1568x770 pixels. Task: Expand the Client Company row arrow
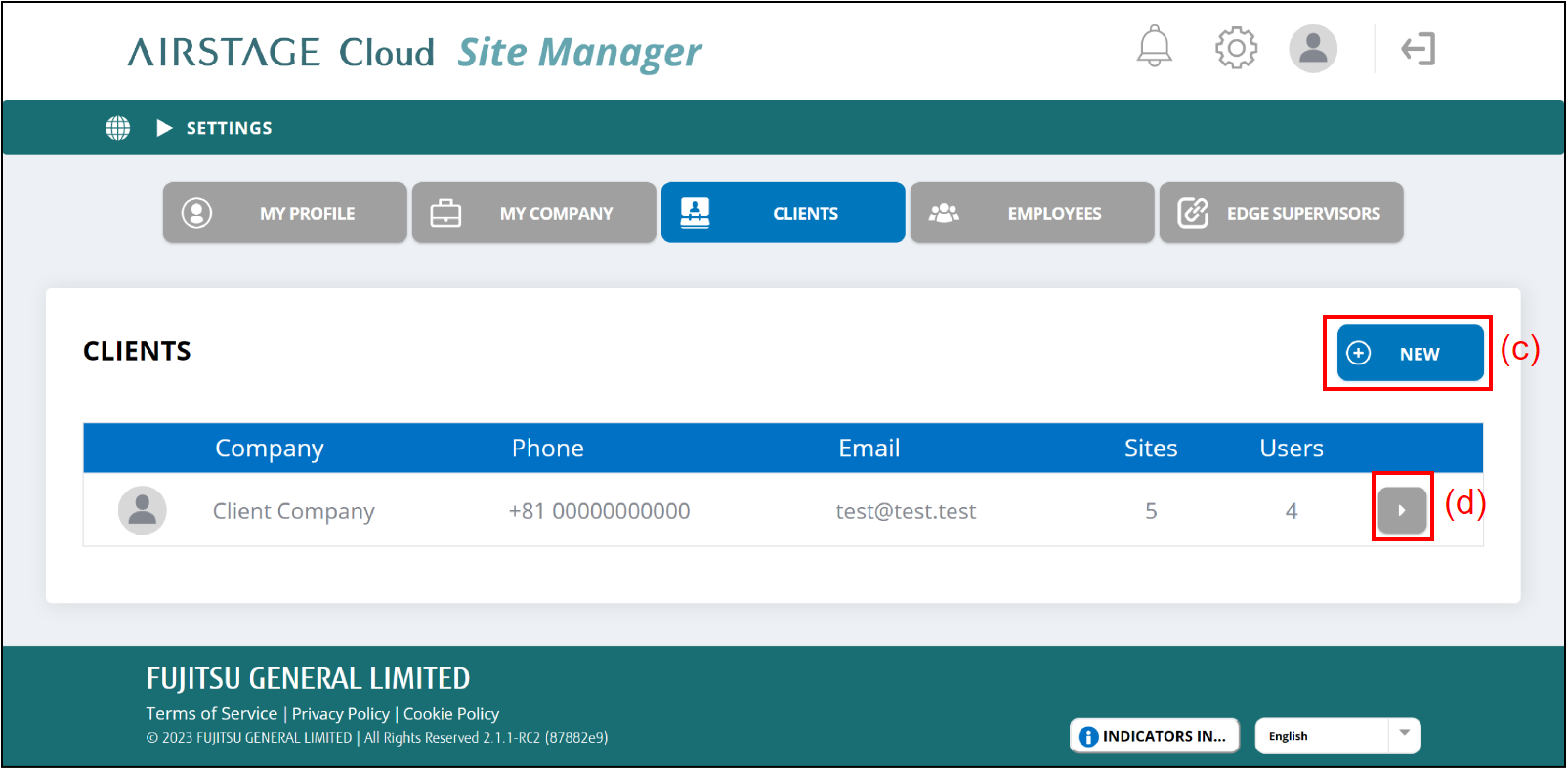[1402, 510]
